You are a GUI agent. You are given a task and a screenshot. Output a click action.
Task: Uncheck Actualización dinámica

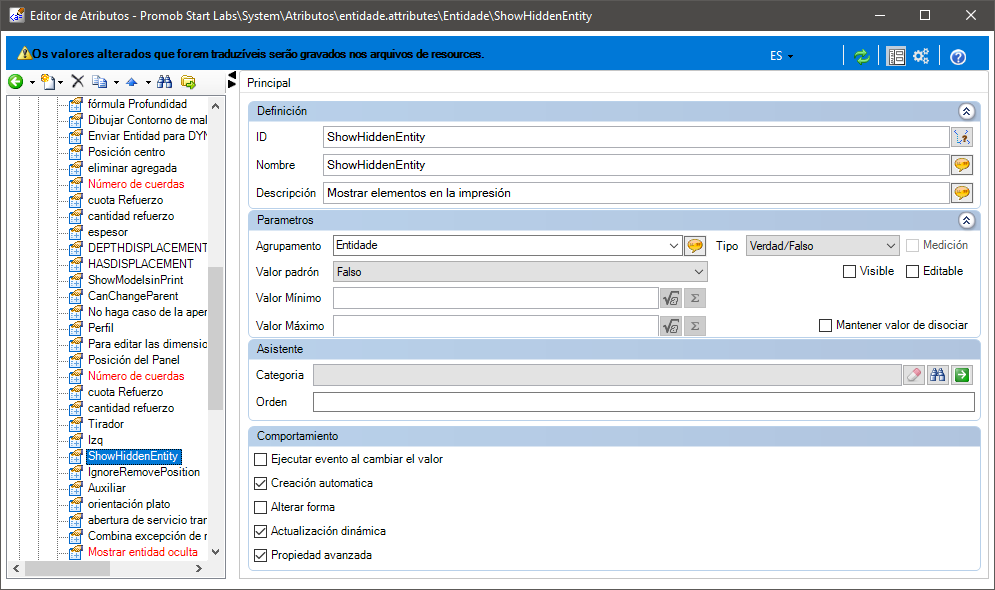tap(260, 532)
